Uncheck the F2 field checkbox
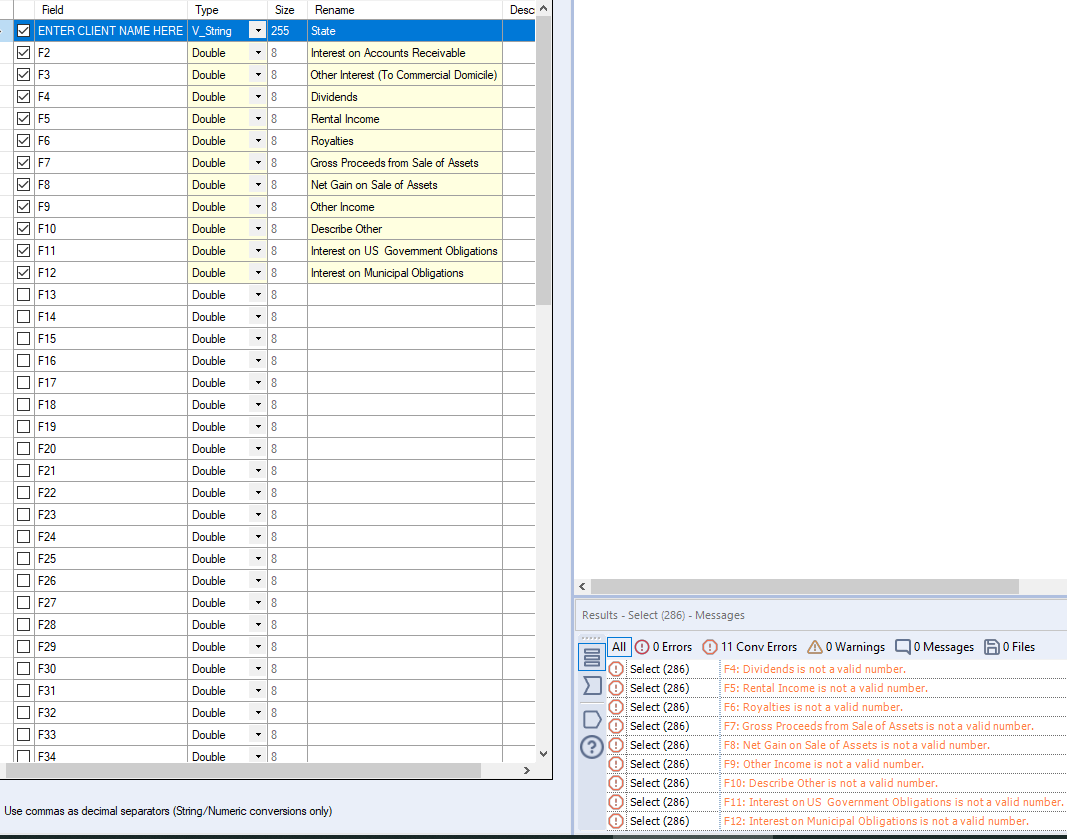Viewport: 1067px width, 839px height. (23, 52)
